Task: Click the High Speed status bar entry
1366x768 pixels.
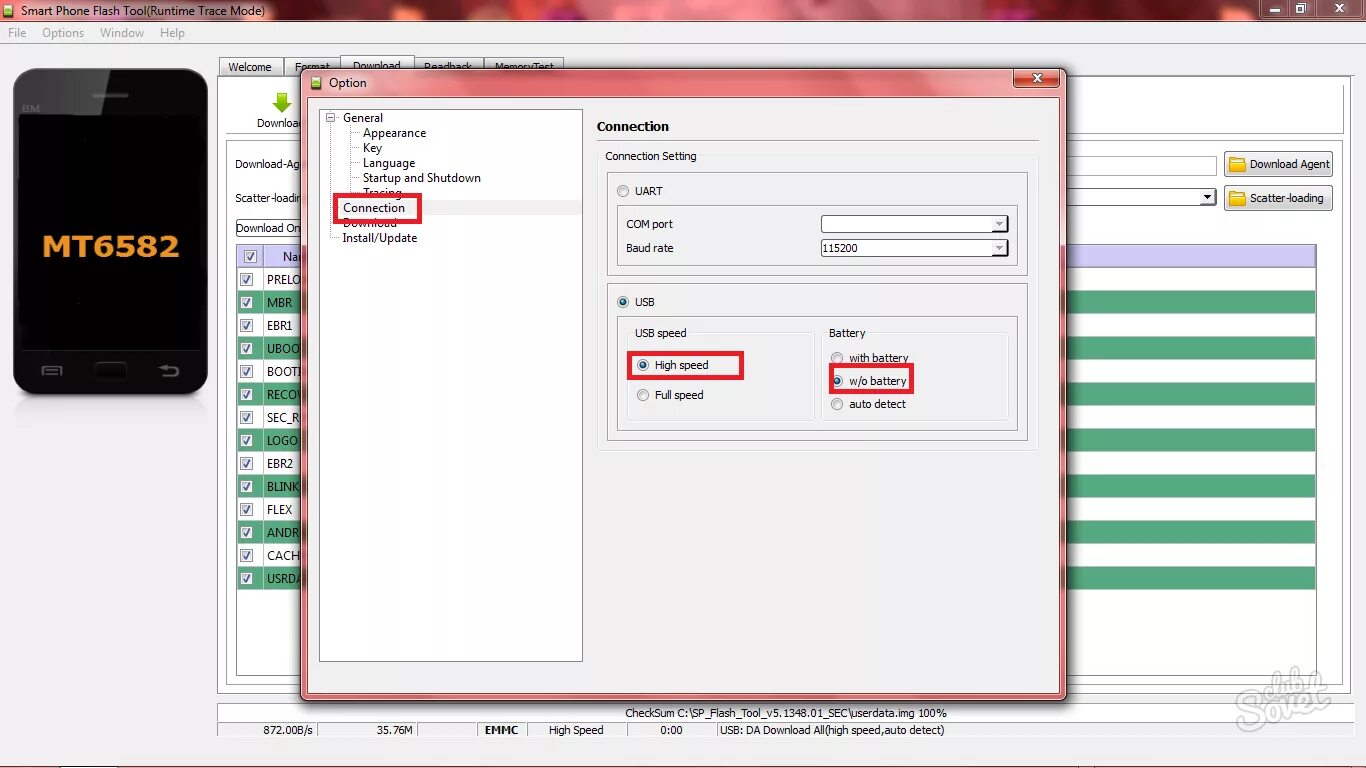Action: (x=576, y=730)
